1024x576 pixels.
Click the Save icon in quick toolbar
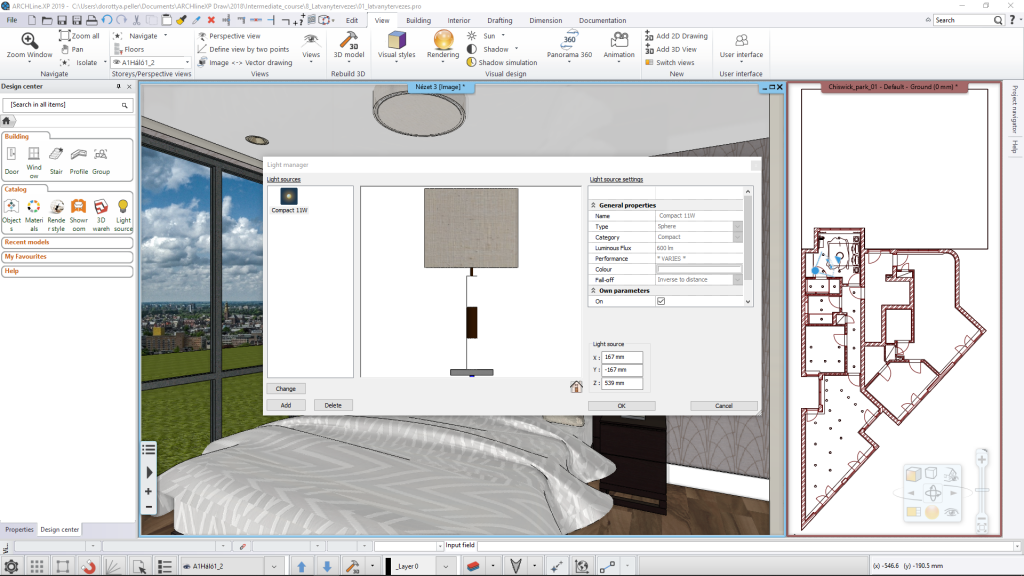click(x=62, y=20)
